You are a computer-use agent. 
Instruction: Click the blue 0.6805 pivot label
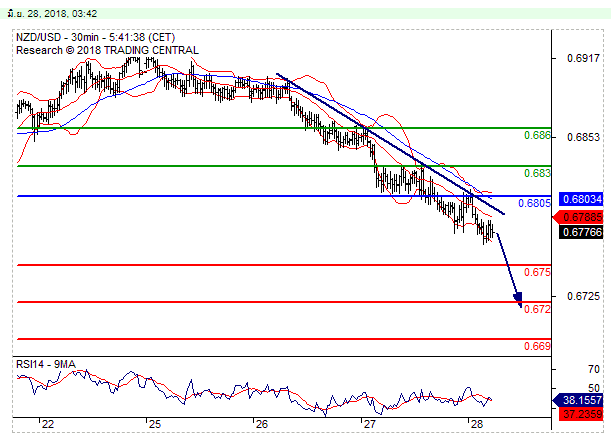(x=534, y=203)
